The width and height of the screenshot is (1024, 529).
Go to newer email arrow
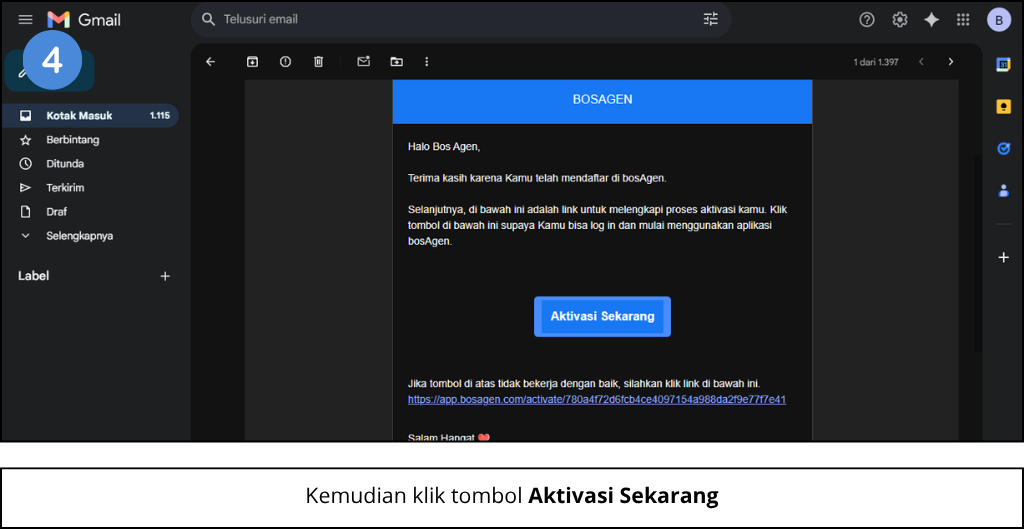(x=921, y=61)
